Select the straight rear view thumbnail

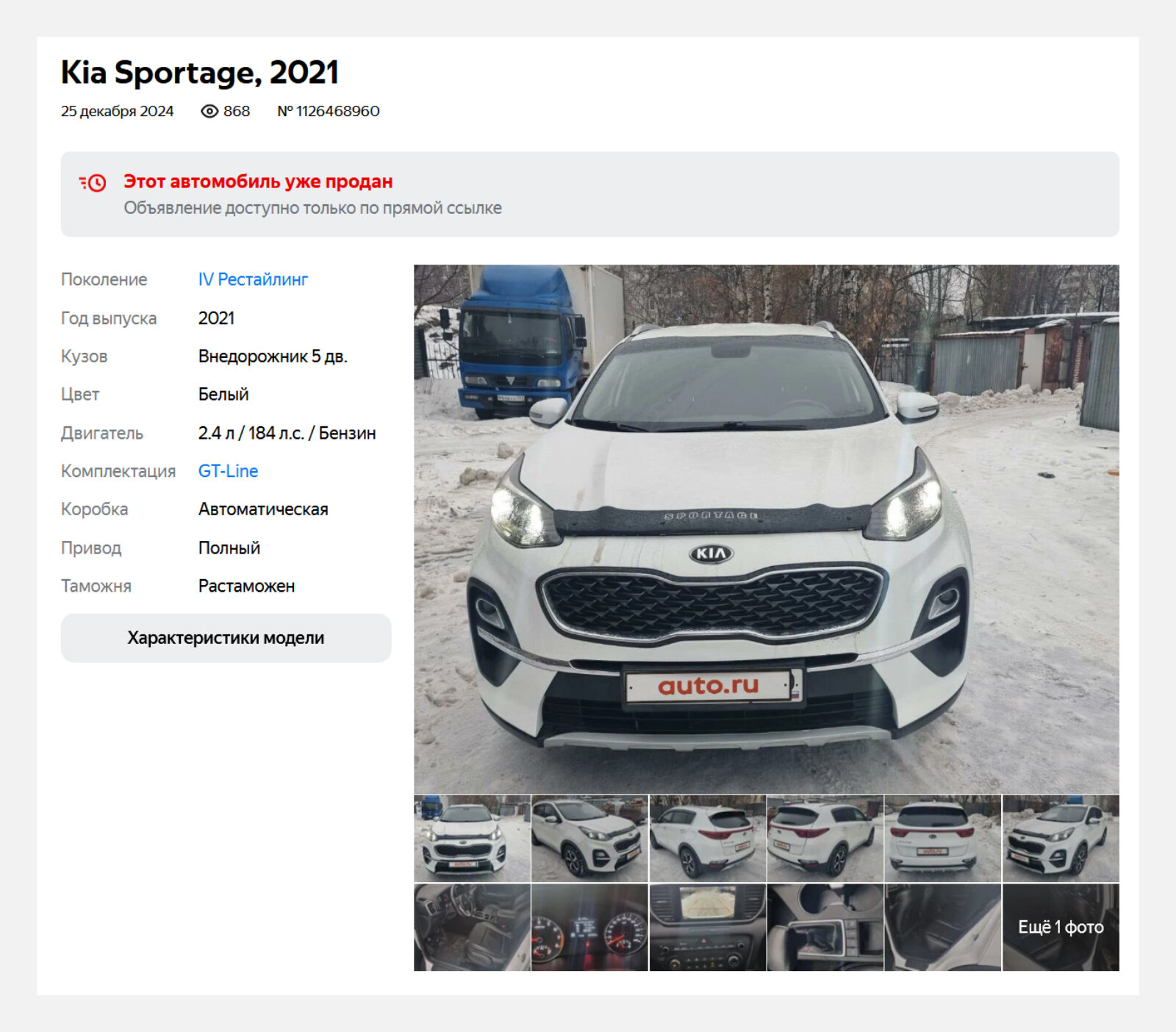pos(943,839)
